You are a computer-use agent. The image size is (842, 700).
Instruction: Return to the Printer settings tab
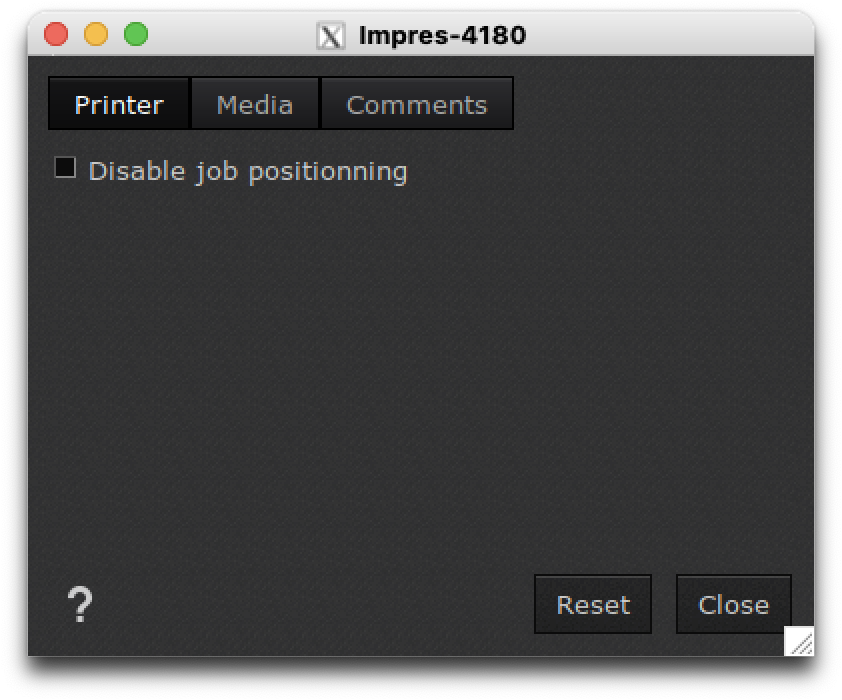(118, 103)
